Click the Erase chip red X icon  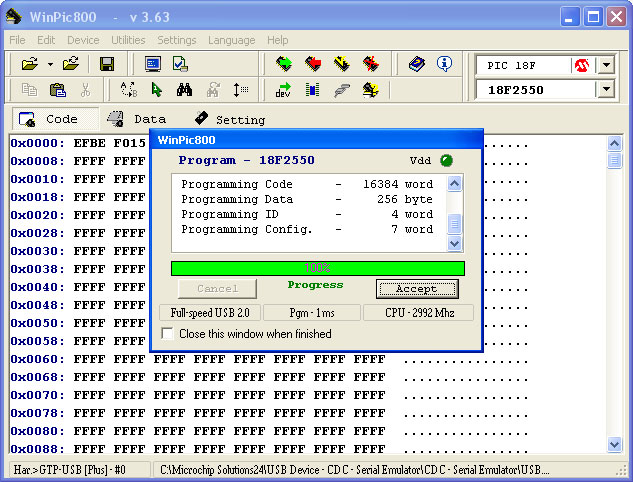coord(371,64)
